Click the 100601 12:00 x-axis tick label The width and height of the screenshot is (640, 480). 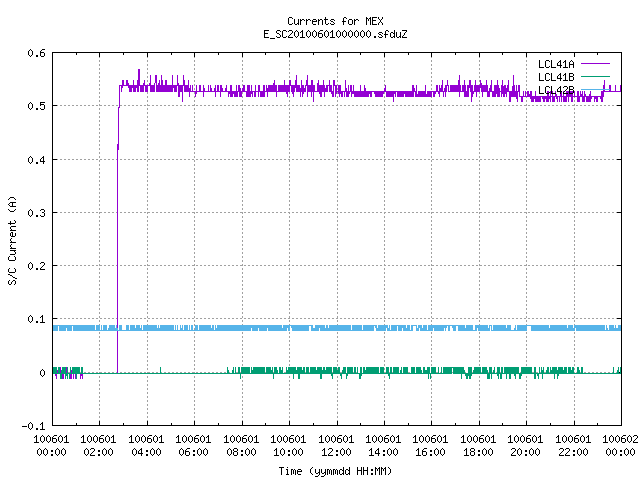[x=336, y=446]
